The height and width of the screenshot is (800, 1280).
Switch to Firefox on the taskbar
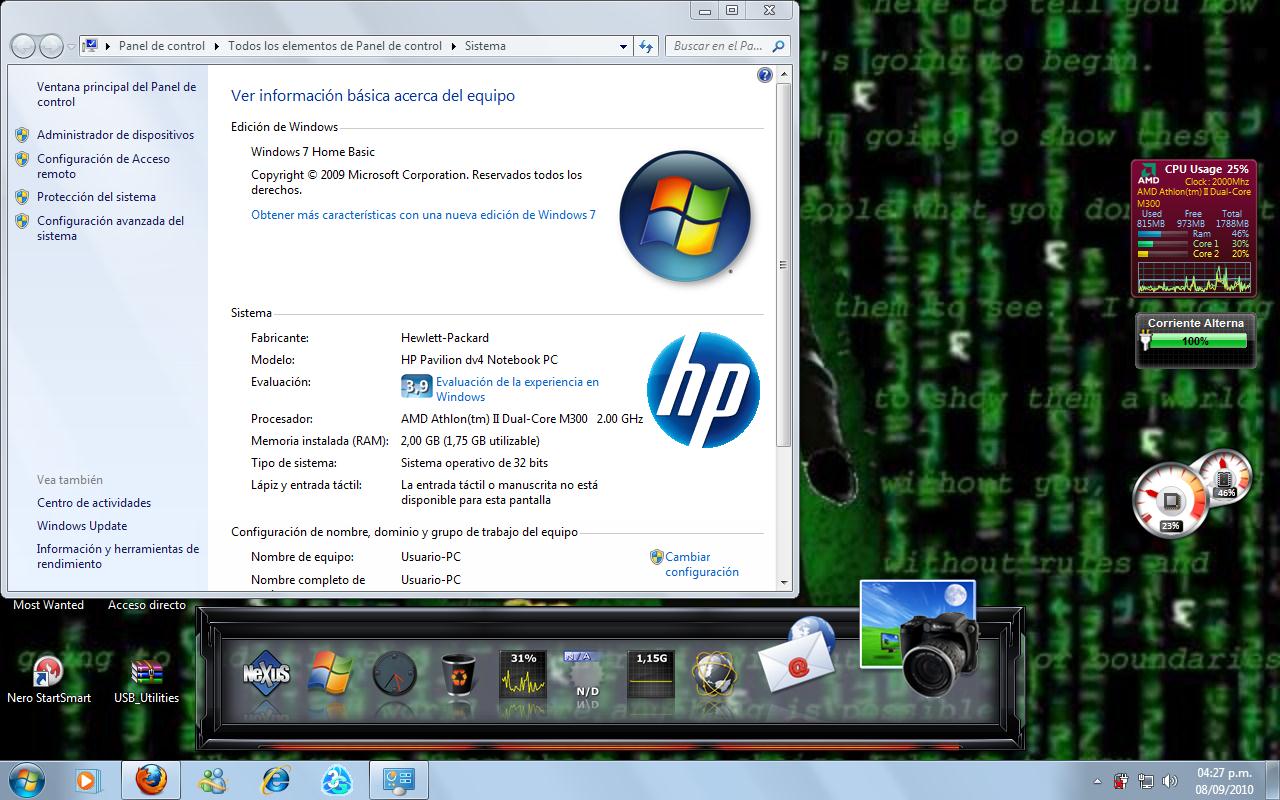pos(151,780)
